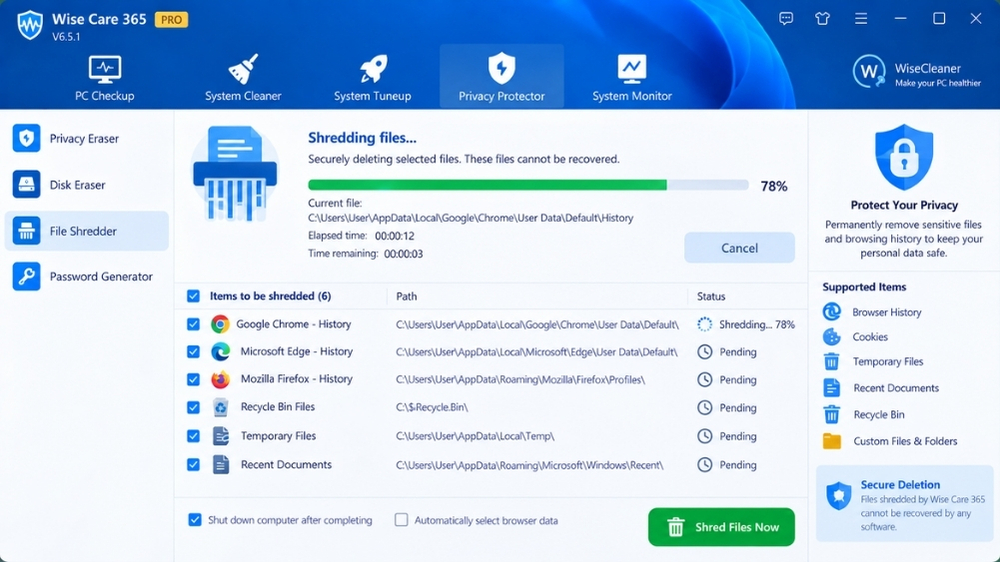
Task: Click the Custom Files & Folders folder icon
Action: click(x=832, y=441)
